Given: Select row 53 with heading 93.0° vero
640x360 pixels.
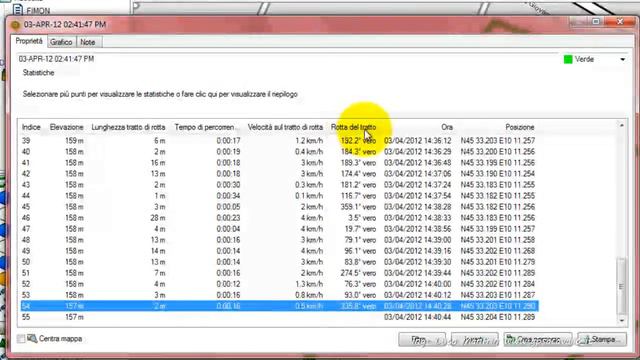Looking at the screenshot, I should pos(280,295).
